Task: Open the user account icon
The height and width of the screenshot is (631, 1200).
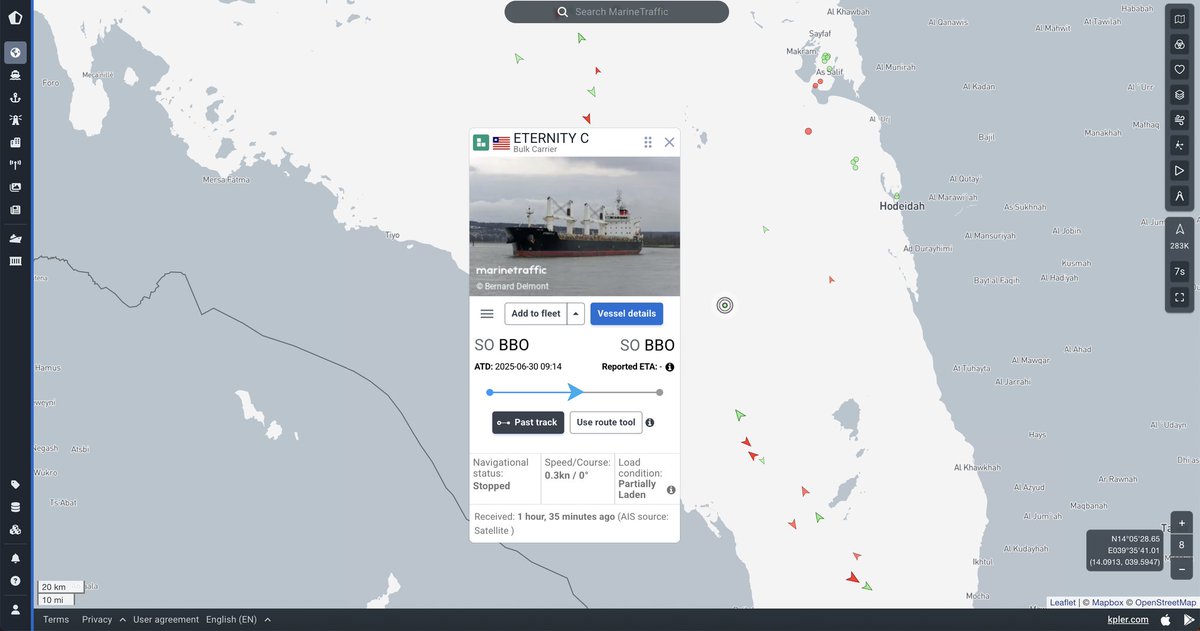Action: 15,609
